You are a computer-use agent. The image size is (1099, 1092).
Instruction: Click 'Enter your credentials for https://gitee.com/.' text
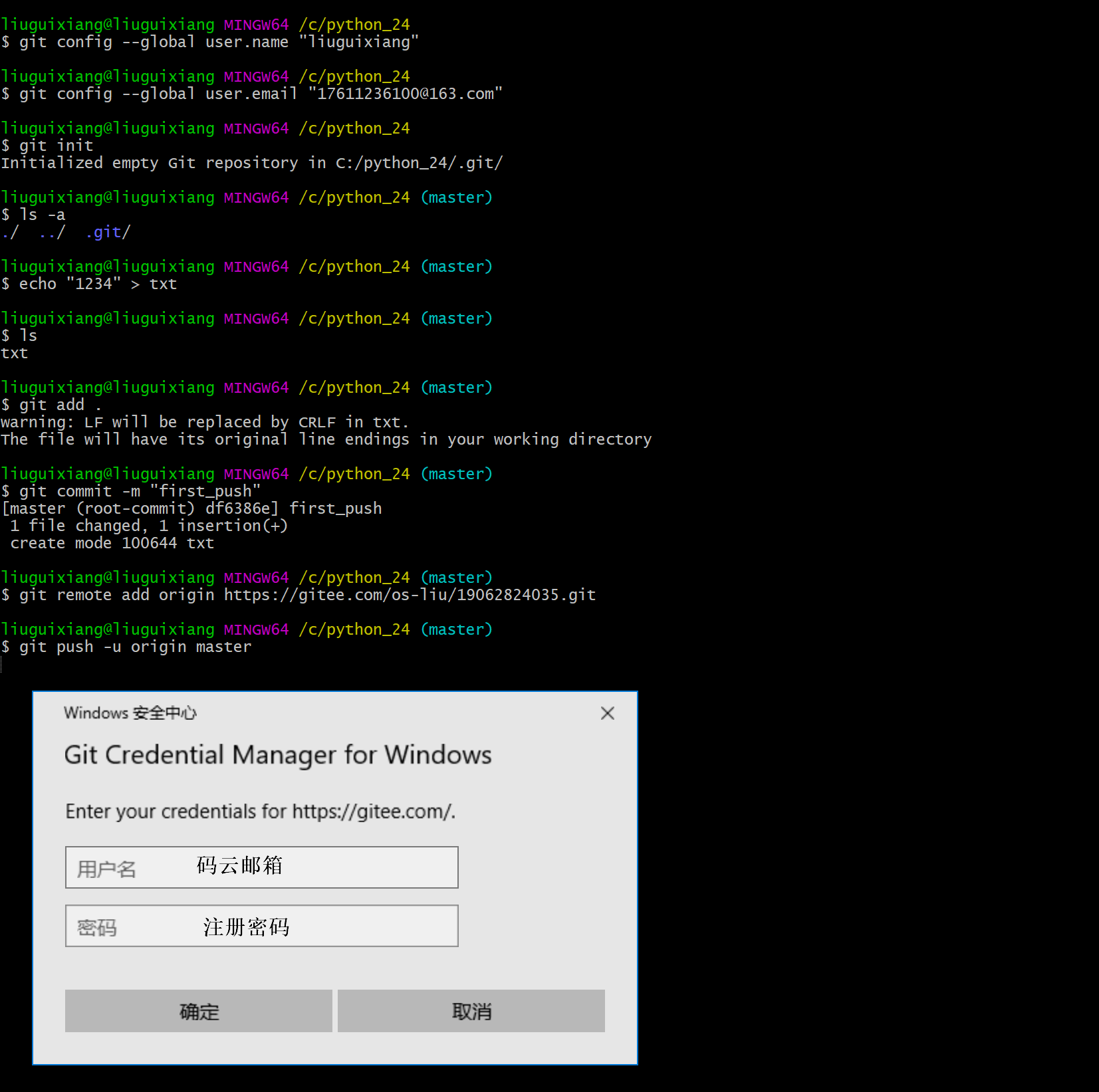pyautogui.click(x=261, y=812)
